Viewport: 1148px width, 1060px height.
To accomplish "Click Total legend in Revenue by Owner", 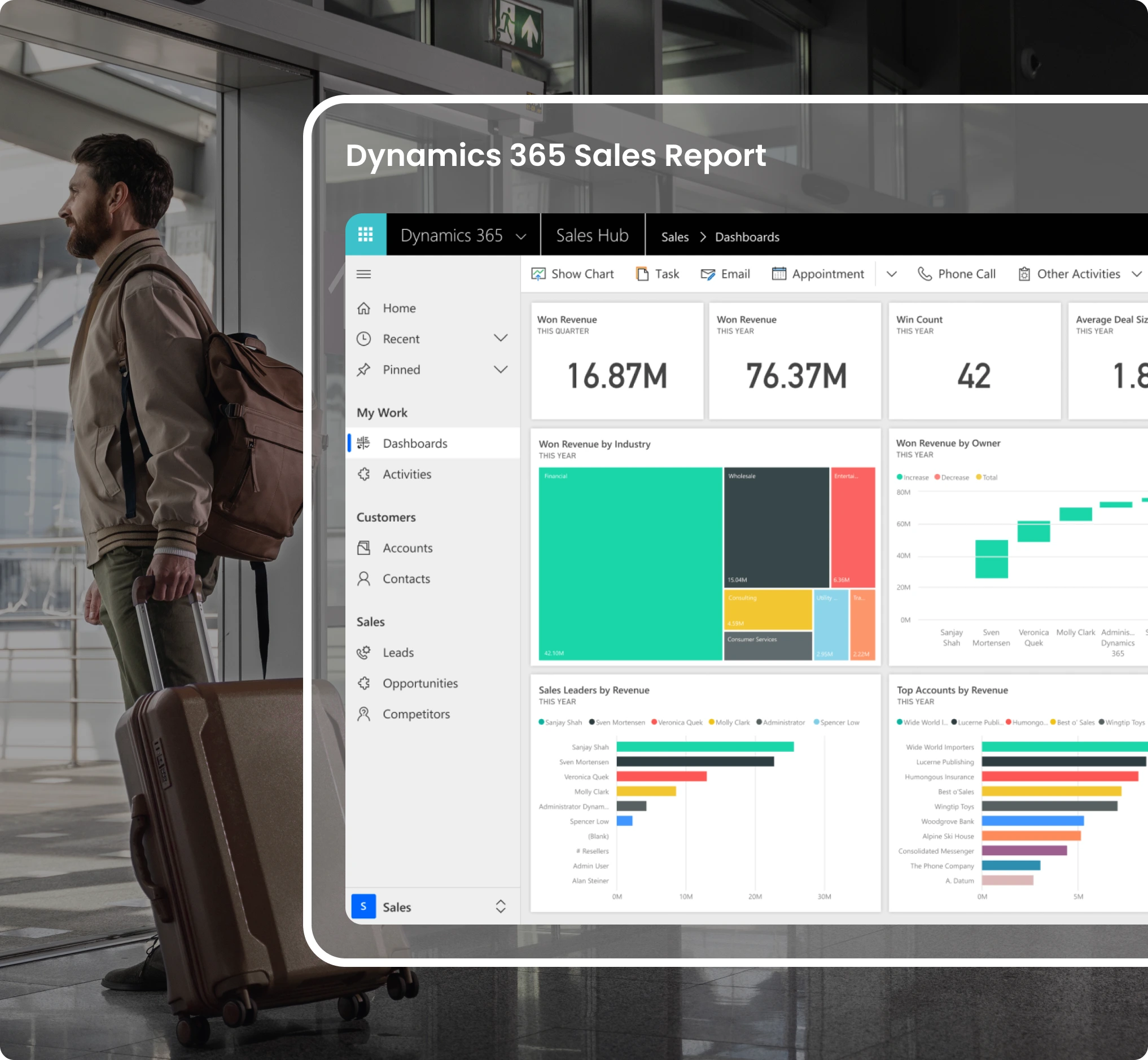I will (986, 478).
